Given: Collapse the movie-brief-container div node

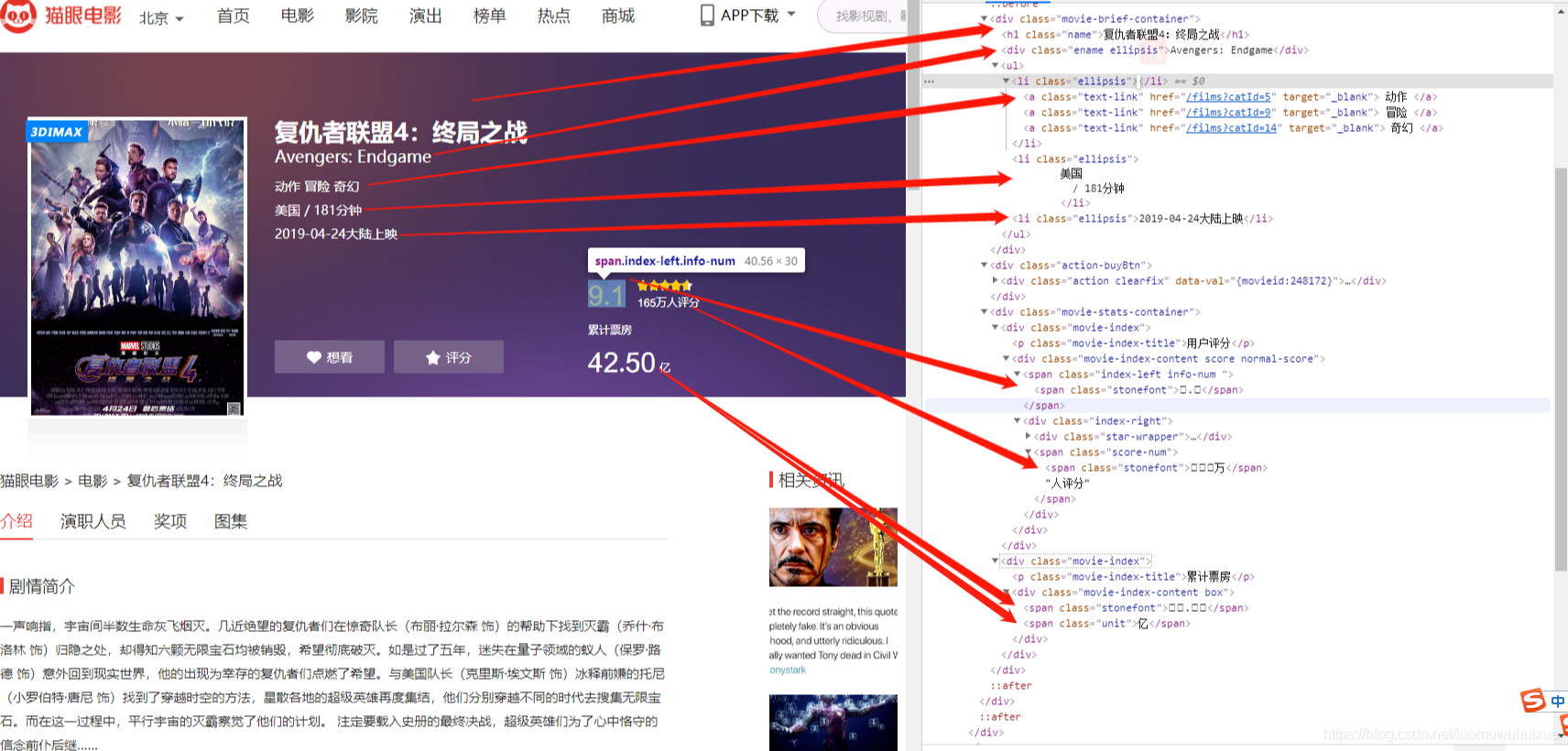Looking at the screenshot, I should pos(985,18).
